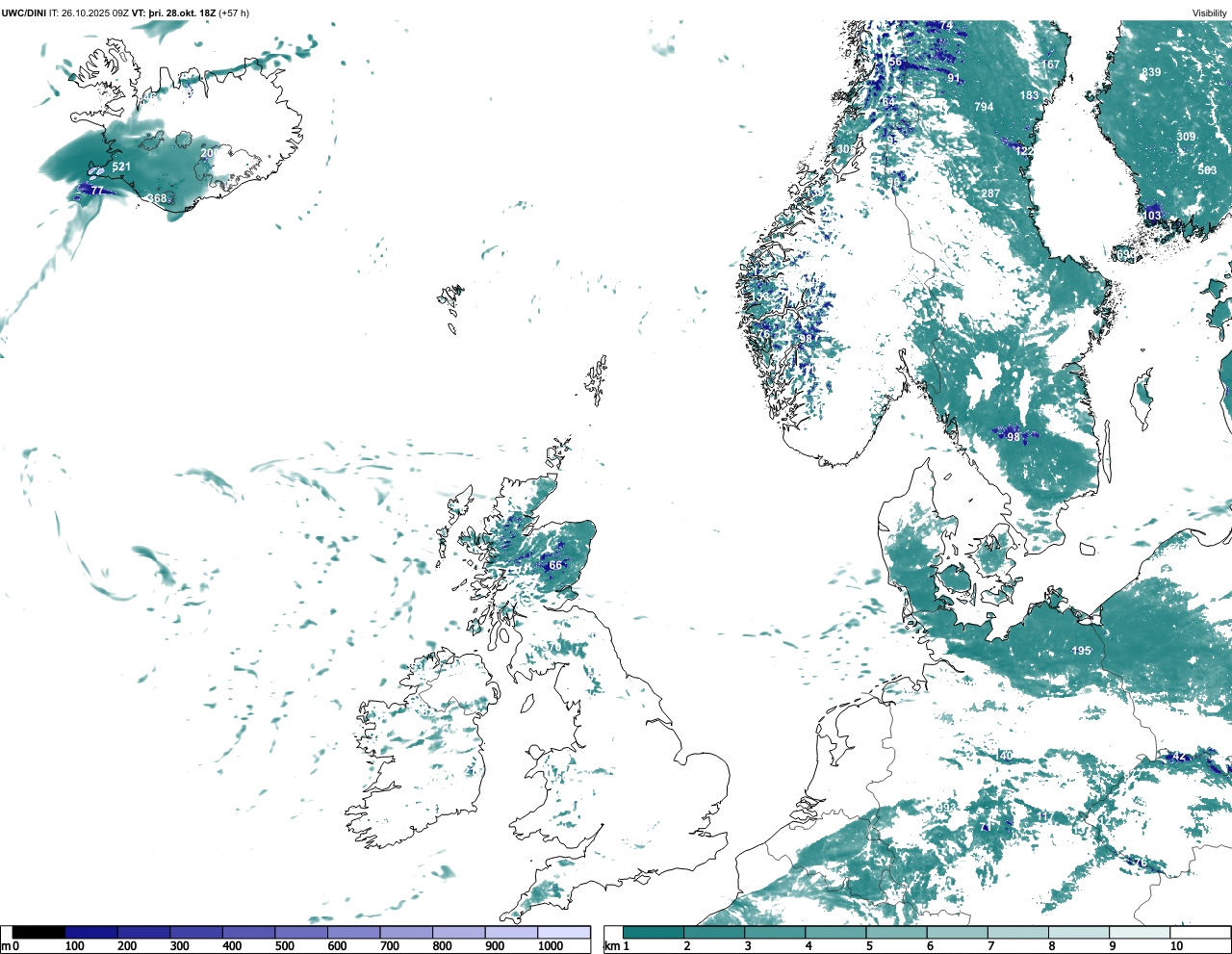Viewport: 1232px width, 954px height.
Task: Click the 600–700 m legend swatch
Action: (354, 932)
